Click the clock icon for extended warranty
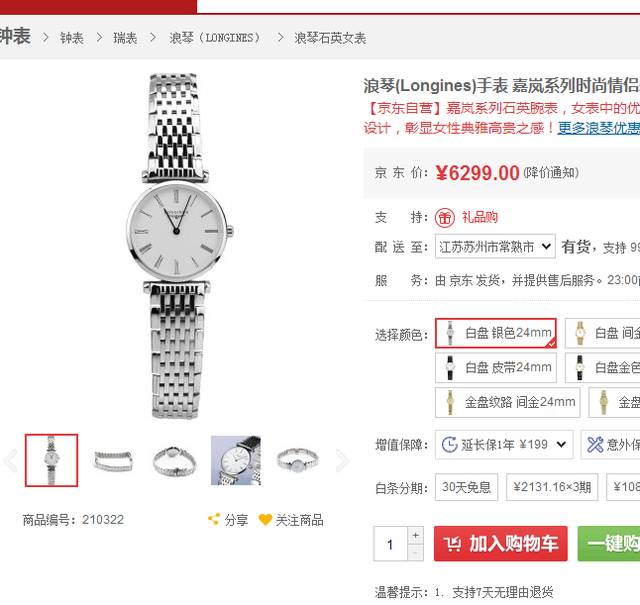This screenshot has height=605, width=640. click(x=450, y=444)
